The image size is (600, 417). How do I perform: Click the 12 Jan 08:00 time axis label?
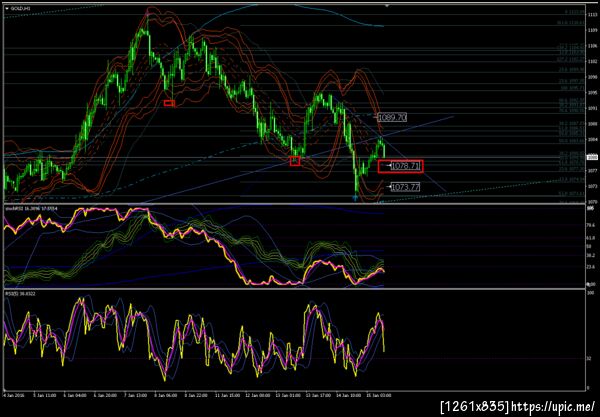click(x=258, y=395)
